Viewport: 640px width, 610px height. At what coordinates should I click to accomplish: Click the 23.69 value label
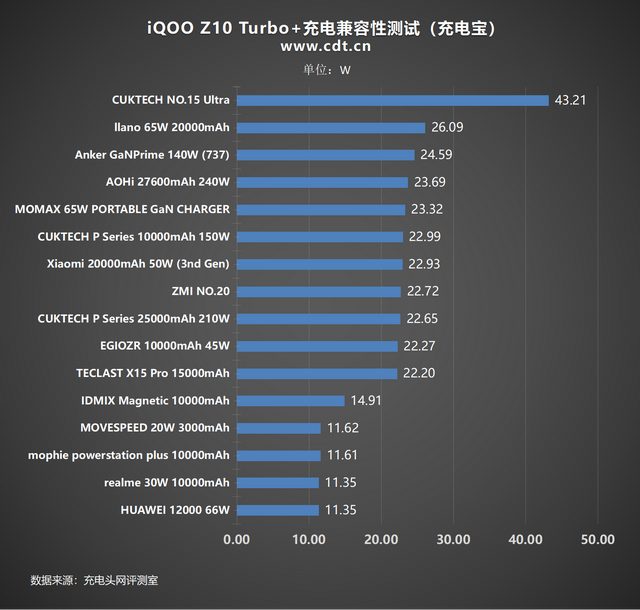[x=430, y=182]
